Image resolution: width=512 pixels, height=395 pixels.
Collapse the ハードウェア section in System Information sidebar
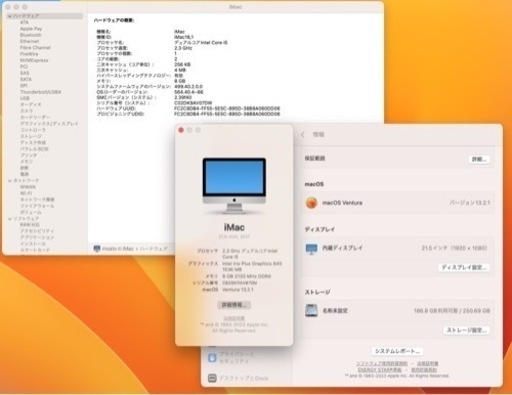pyautogui.click(x=10, y=16)
